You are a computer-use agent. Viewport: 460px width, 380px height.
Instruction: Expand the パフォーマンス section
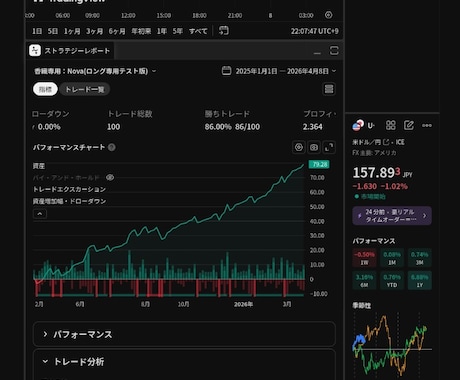click(184, 334)
